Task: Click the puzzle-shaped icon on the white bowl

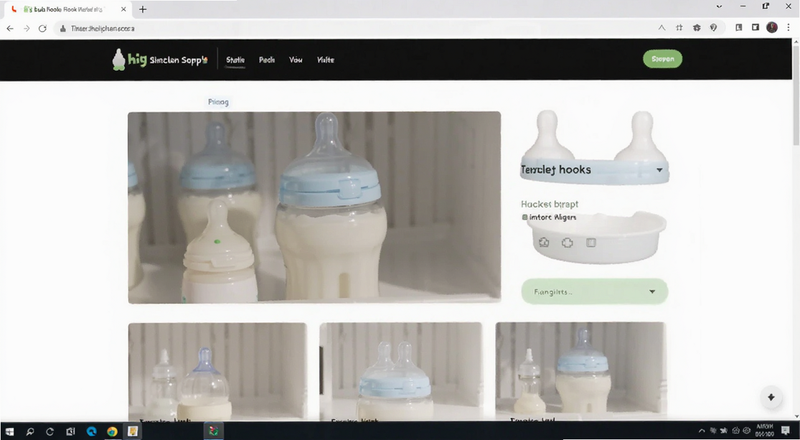Action: coord(567,242)
